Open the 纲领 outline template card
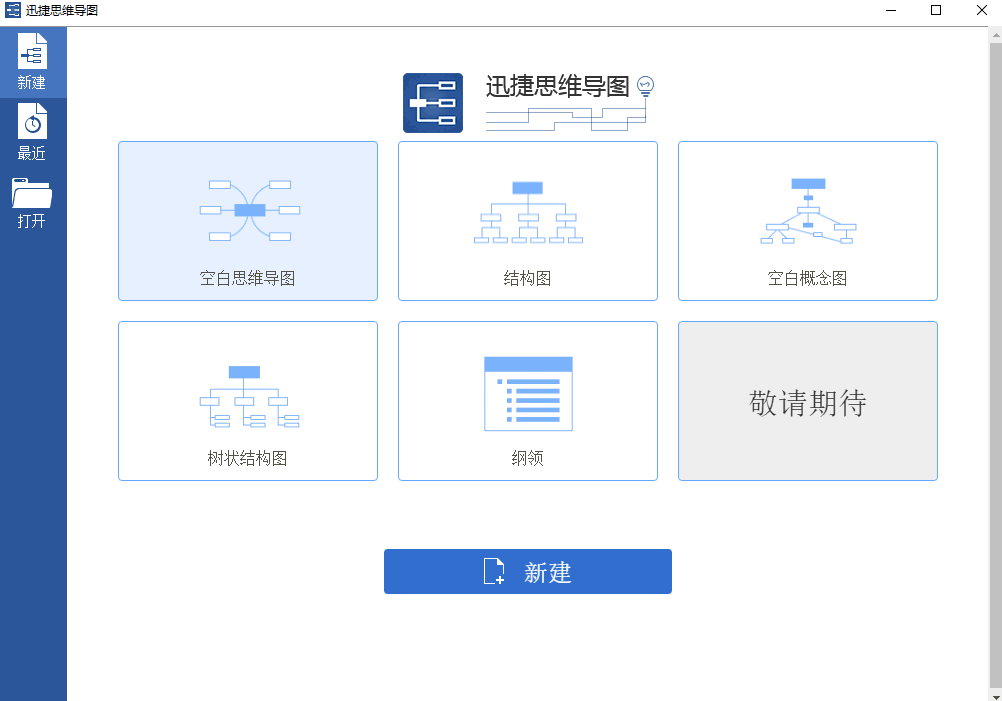 tap(527, 400)
